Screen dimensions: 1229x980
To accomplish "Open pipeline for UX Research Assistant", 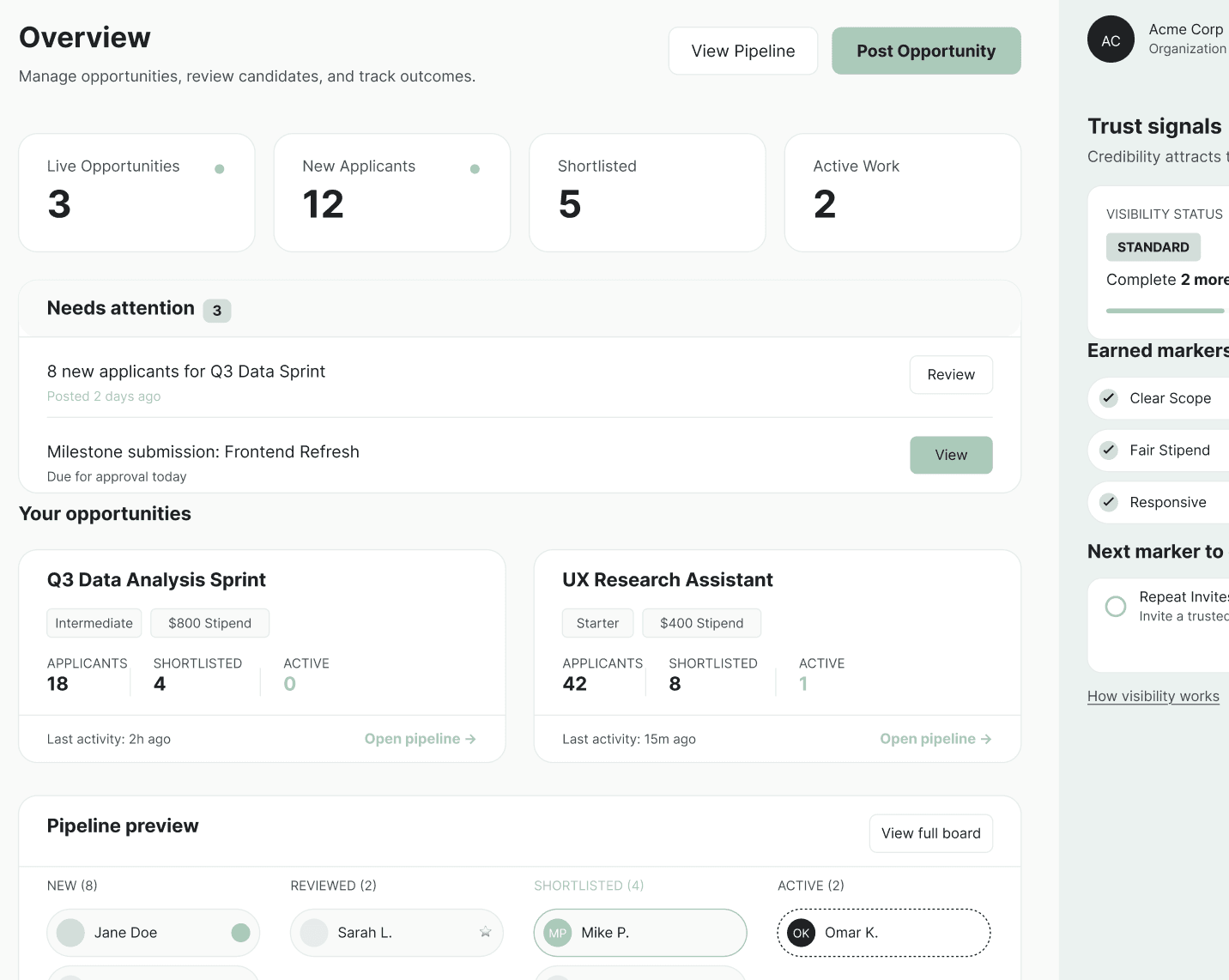I will (935, 739).
